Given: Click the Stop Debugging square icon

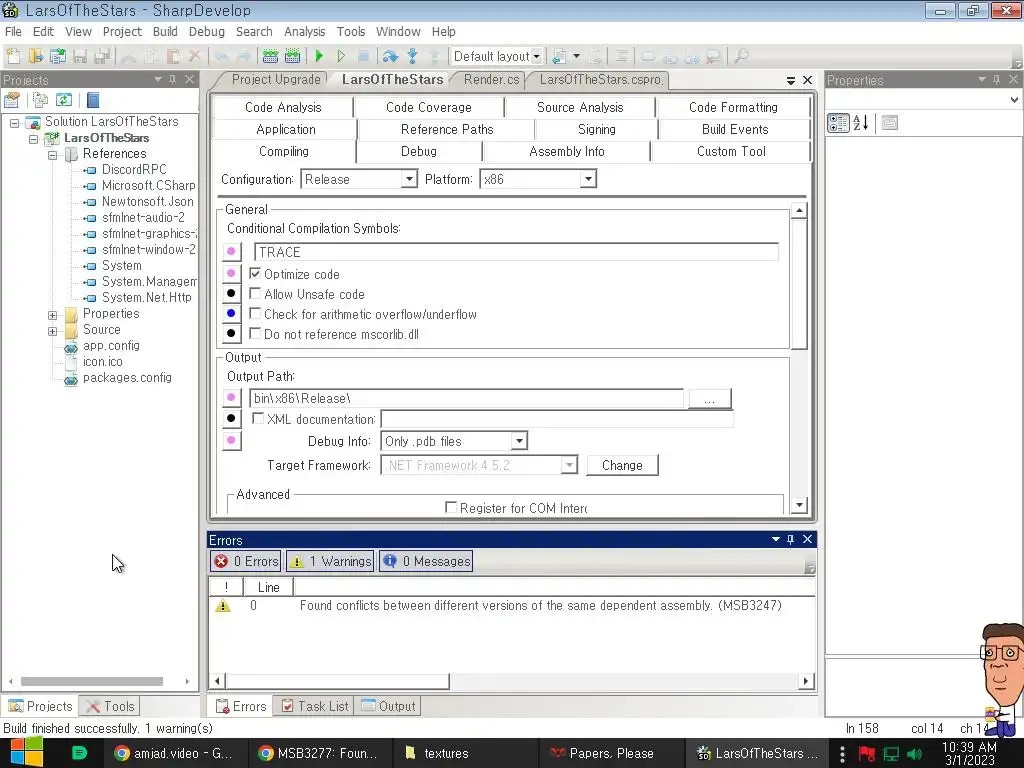Looking at the screenshot, I should (364, 56).
